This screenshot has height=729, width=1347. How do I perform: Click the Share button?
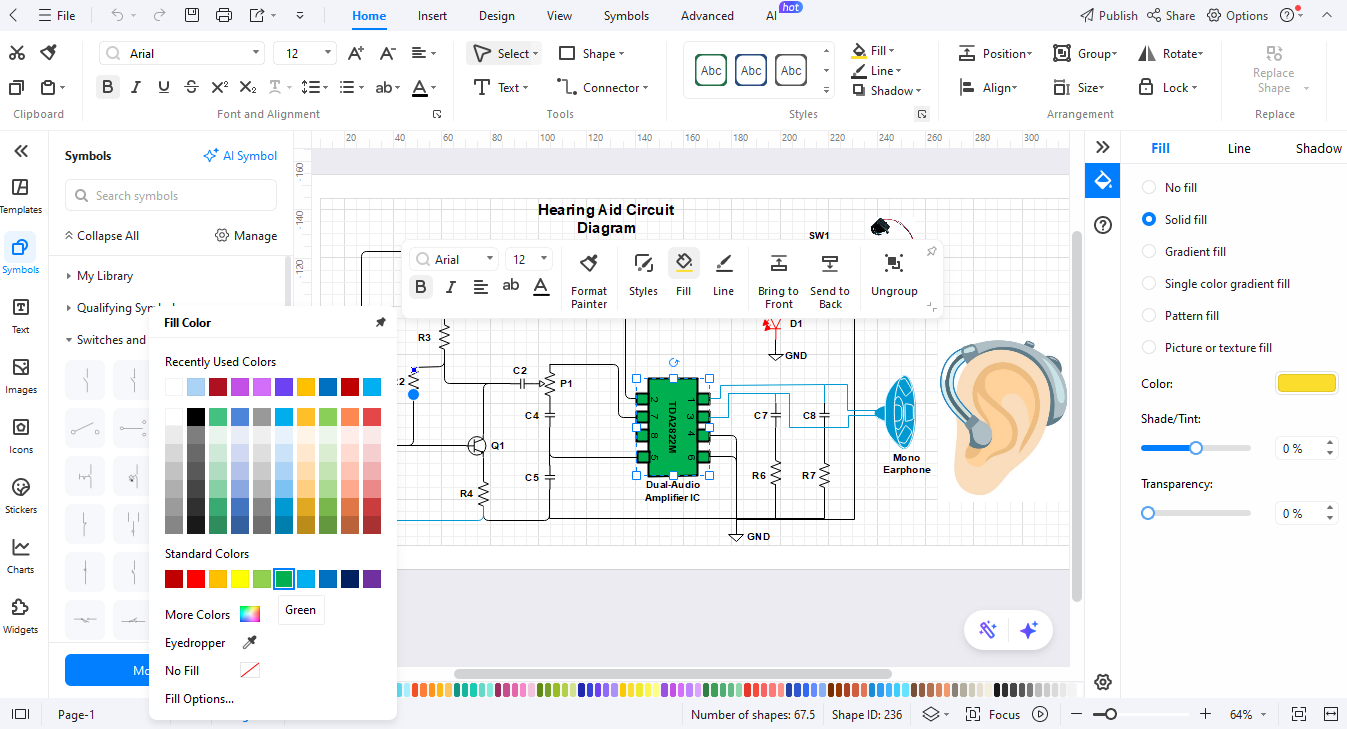pyautogui.click(x=1171, y=15)
